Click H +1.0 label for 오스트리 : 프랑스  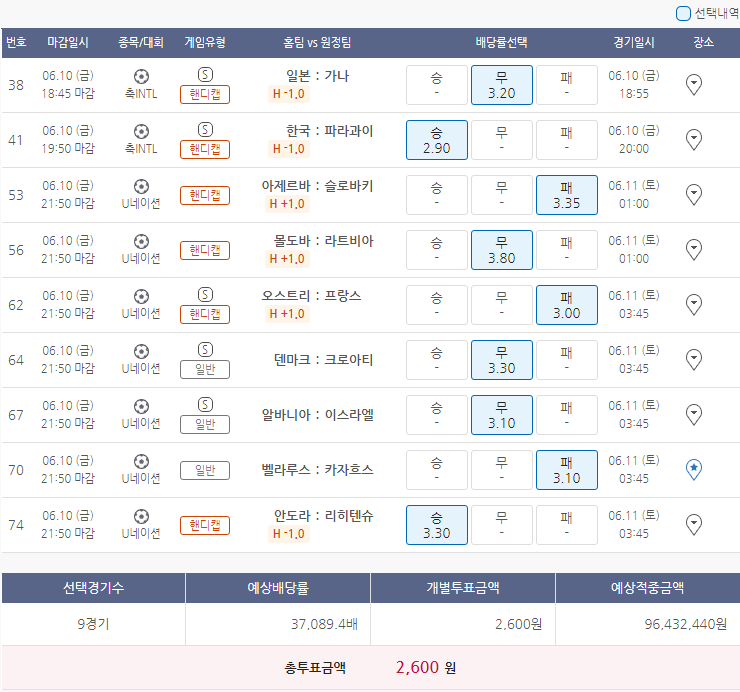tap(287, 314)
